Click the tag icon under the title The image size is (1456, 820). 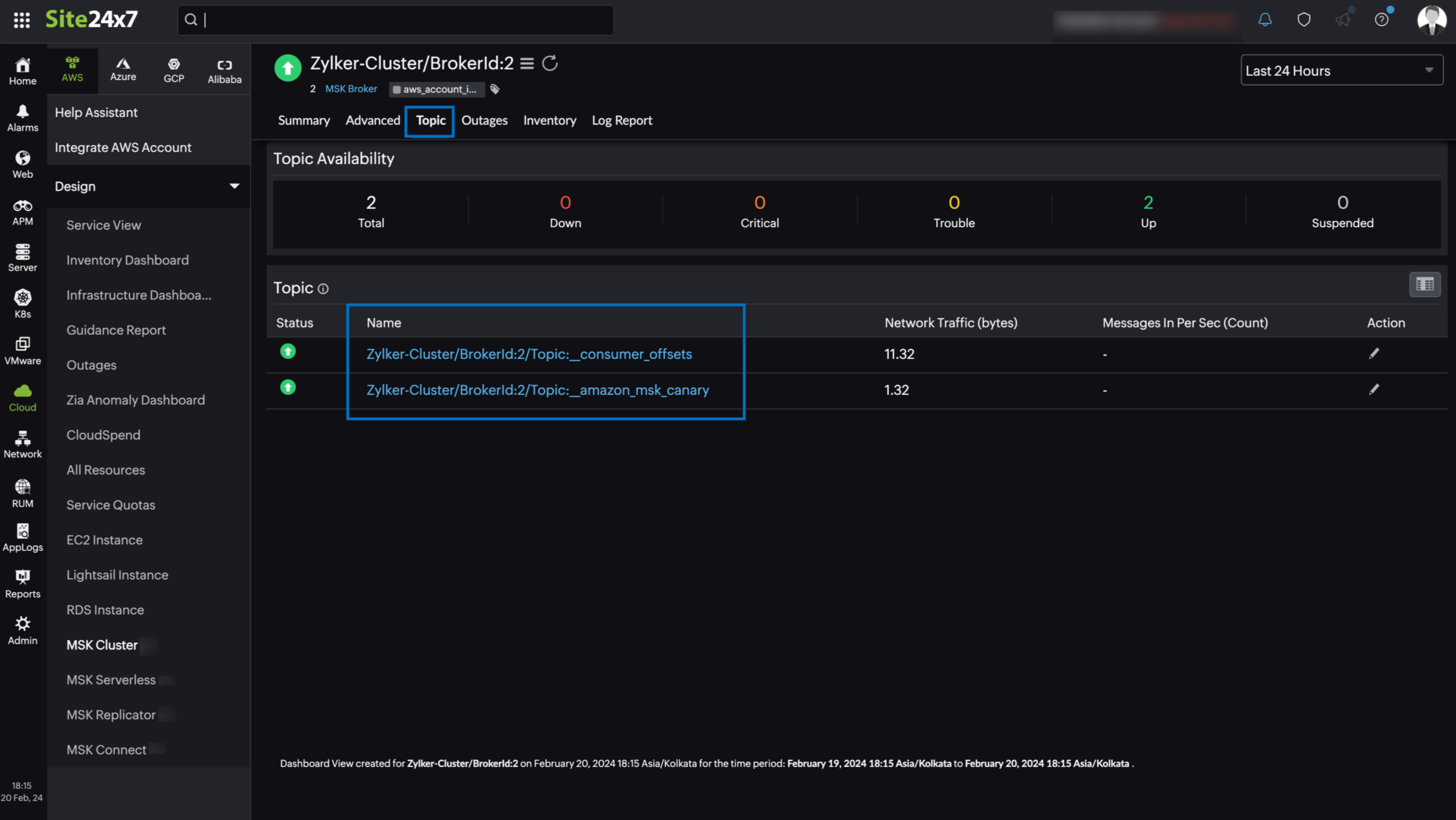[494, 89]
